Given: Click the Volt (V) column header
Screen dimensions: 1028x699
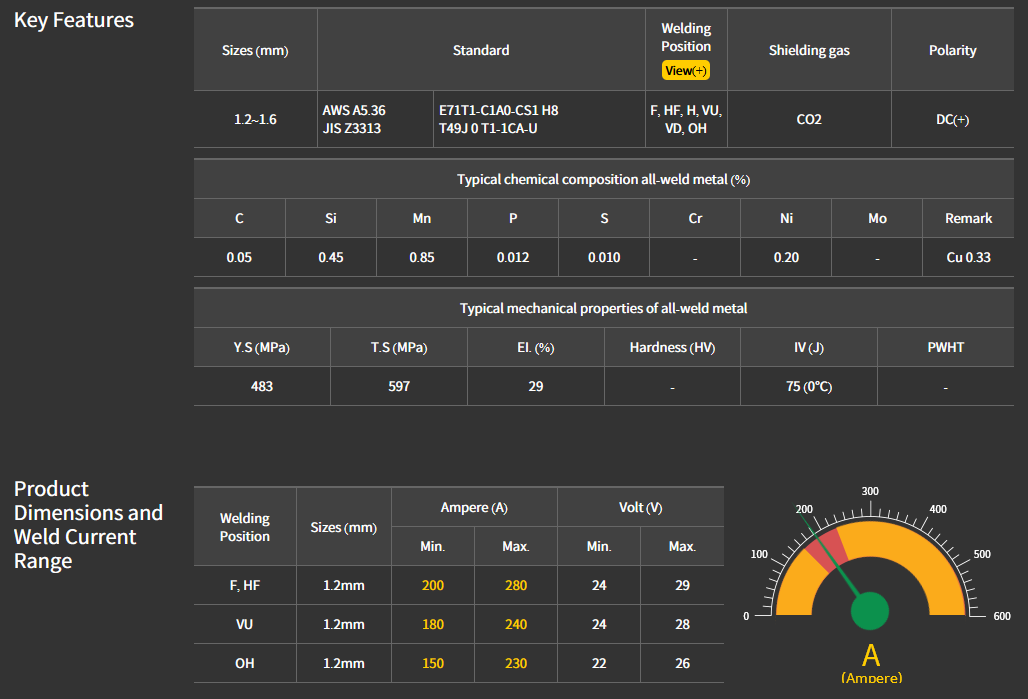Looking at the screenshot, I should pos(641,507).
